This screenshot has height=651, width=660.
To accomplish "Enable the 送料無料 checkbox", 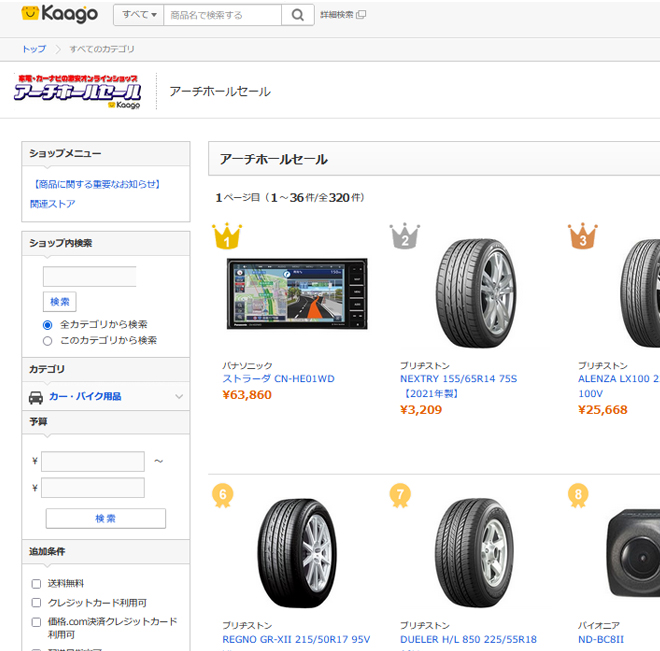I will pos(37,584).
